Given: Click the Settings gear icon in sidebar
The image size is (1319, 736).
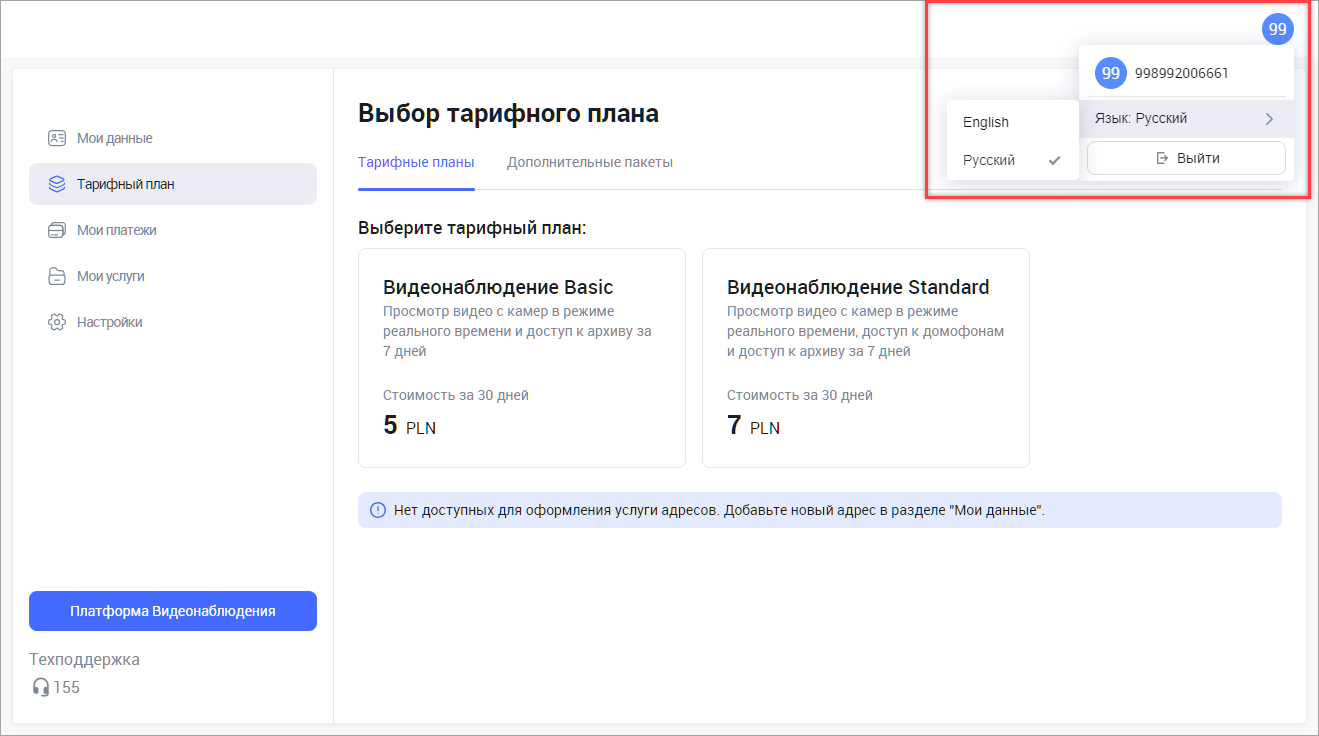Looking at the screenshot, I should coord(57,322).
